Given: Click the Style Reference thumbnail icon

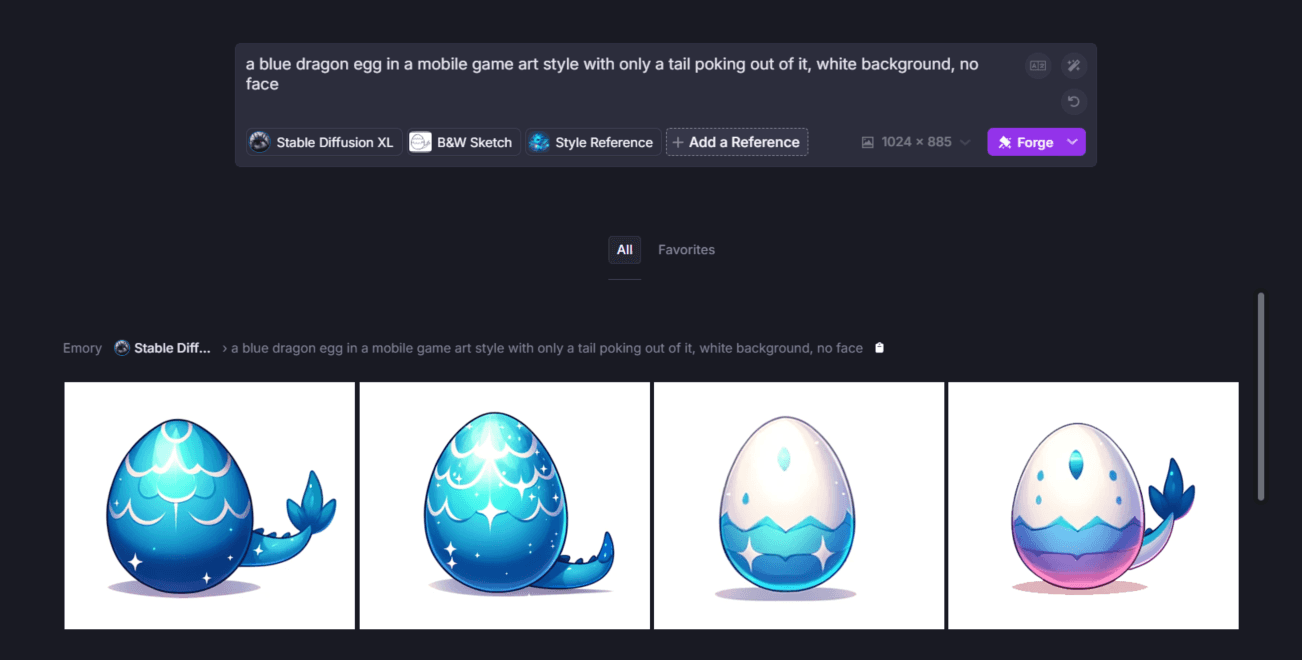Looking at the screenshot, I should [539, 142].
